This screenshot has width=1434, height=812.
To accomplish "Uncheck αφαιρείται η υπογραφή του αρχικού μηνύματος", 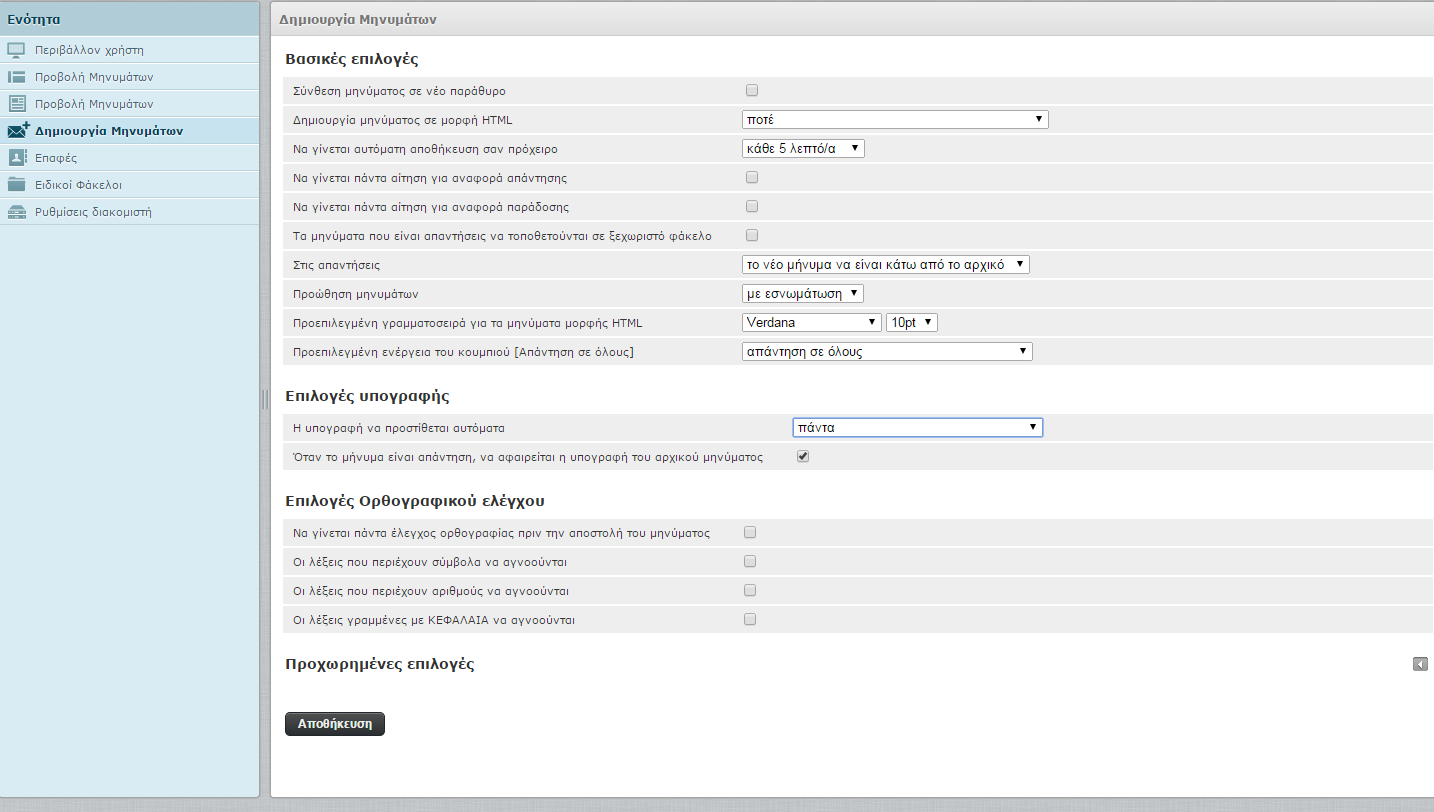I will [x=802, y=456].
